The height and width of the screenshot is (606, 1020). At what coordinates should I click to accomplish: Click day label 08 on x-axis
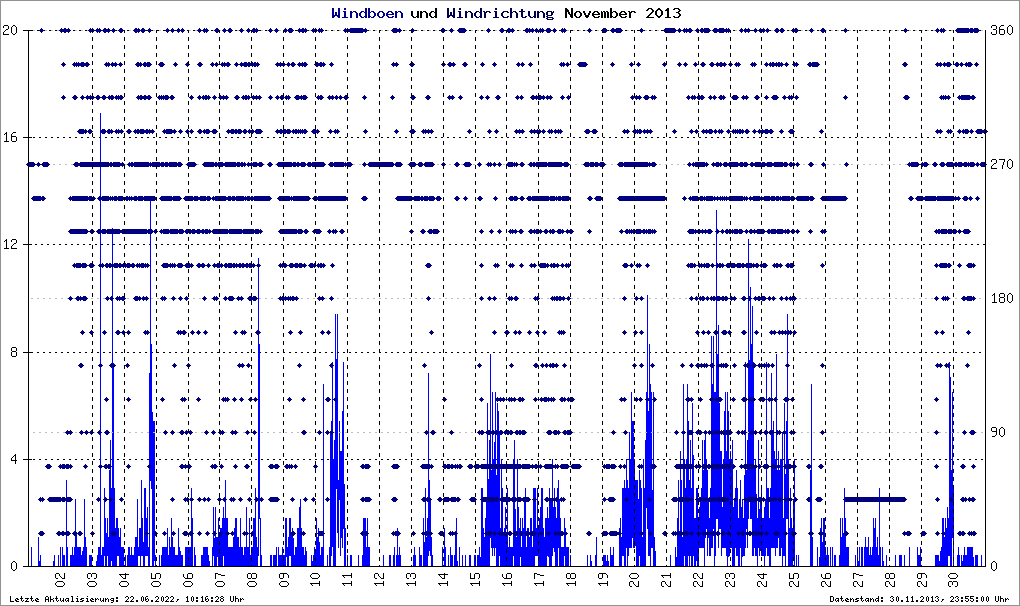[x=252, y=579]
